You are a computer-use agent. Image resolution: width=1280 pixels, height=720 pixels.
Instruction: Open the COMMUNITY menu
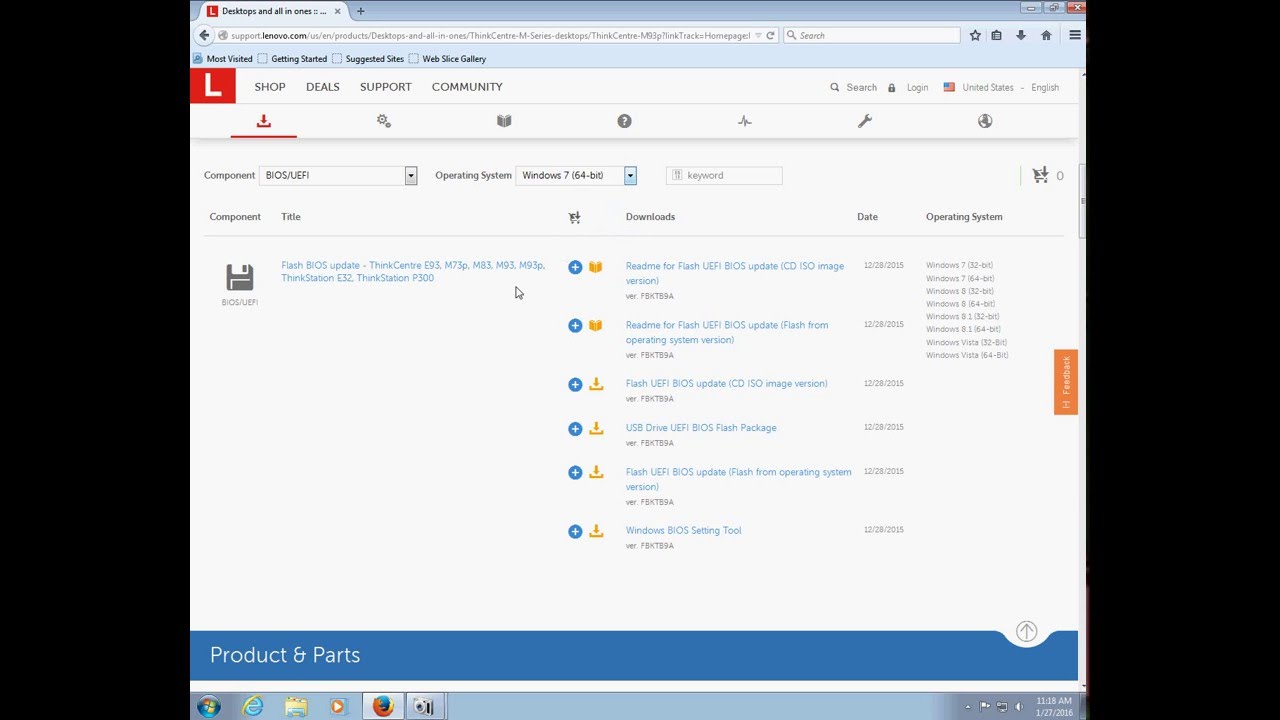click(x=467, y=87)
